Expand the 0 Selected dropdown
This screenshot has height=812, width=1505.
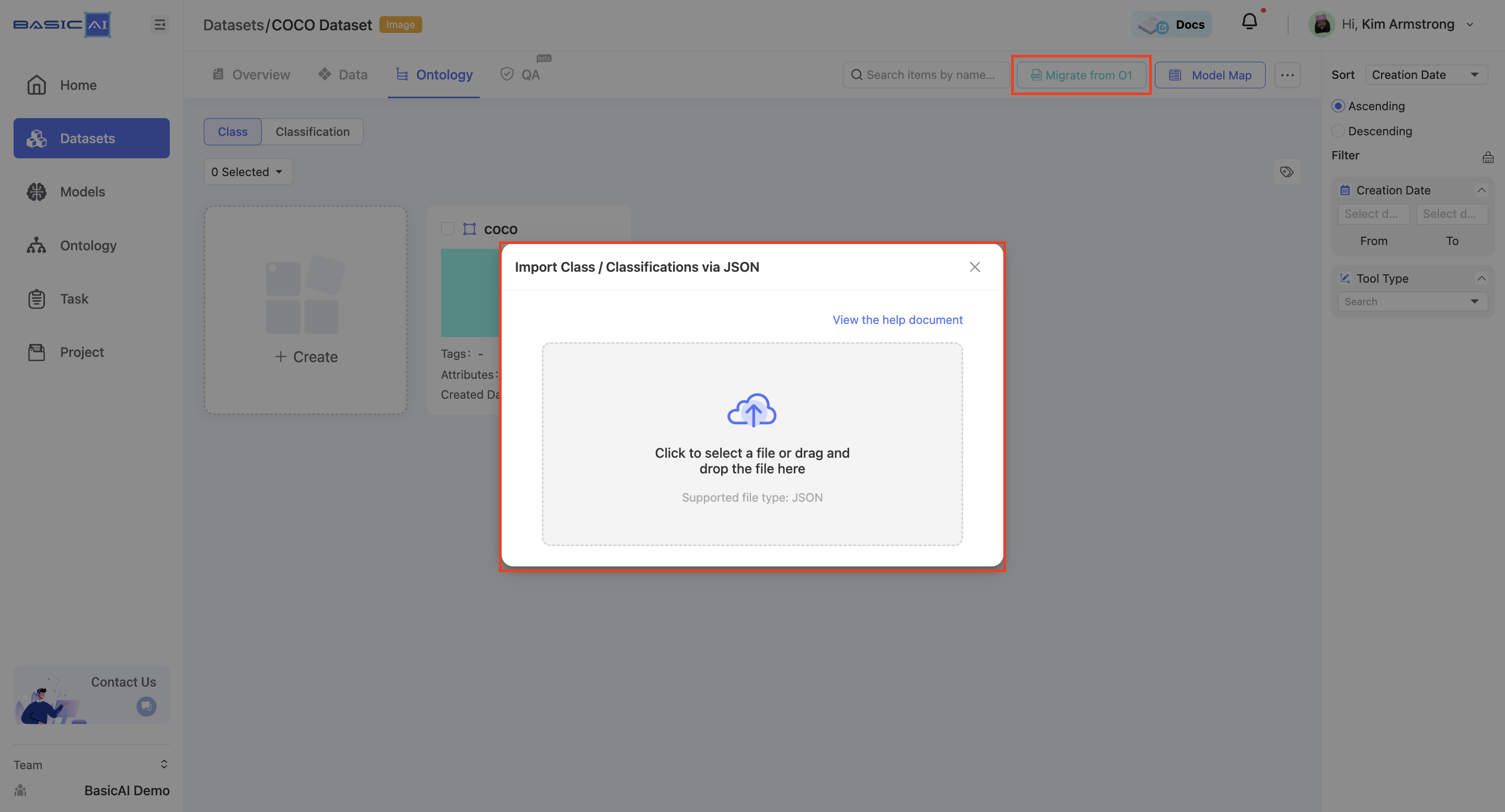point(247,172)
